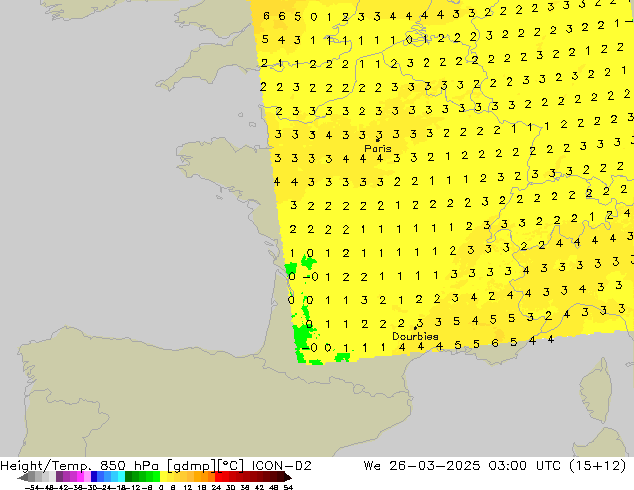Click the Height/Temp. 850 hPa title text
Screen dimensions: 634x490
tap(80, 466)
